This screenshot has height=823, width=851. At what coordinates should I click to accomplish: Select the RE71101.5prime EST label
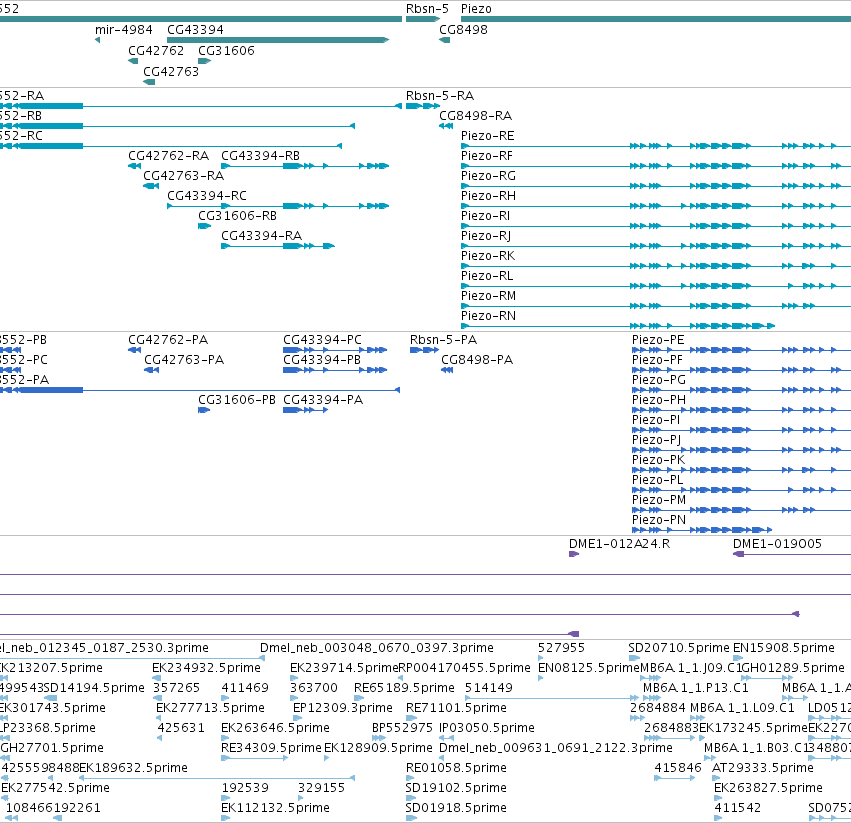456,708
